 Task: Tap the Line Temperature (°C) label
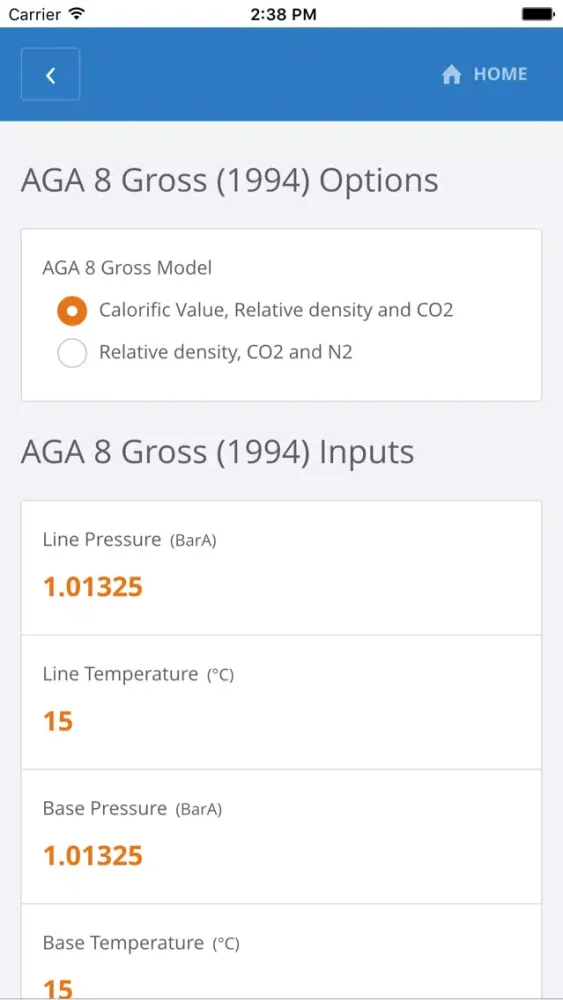click(x=138, y=674)
